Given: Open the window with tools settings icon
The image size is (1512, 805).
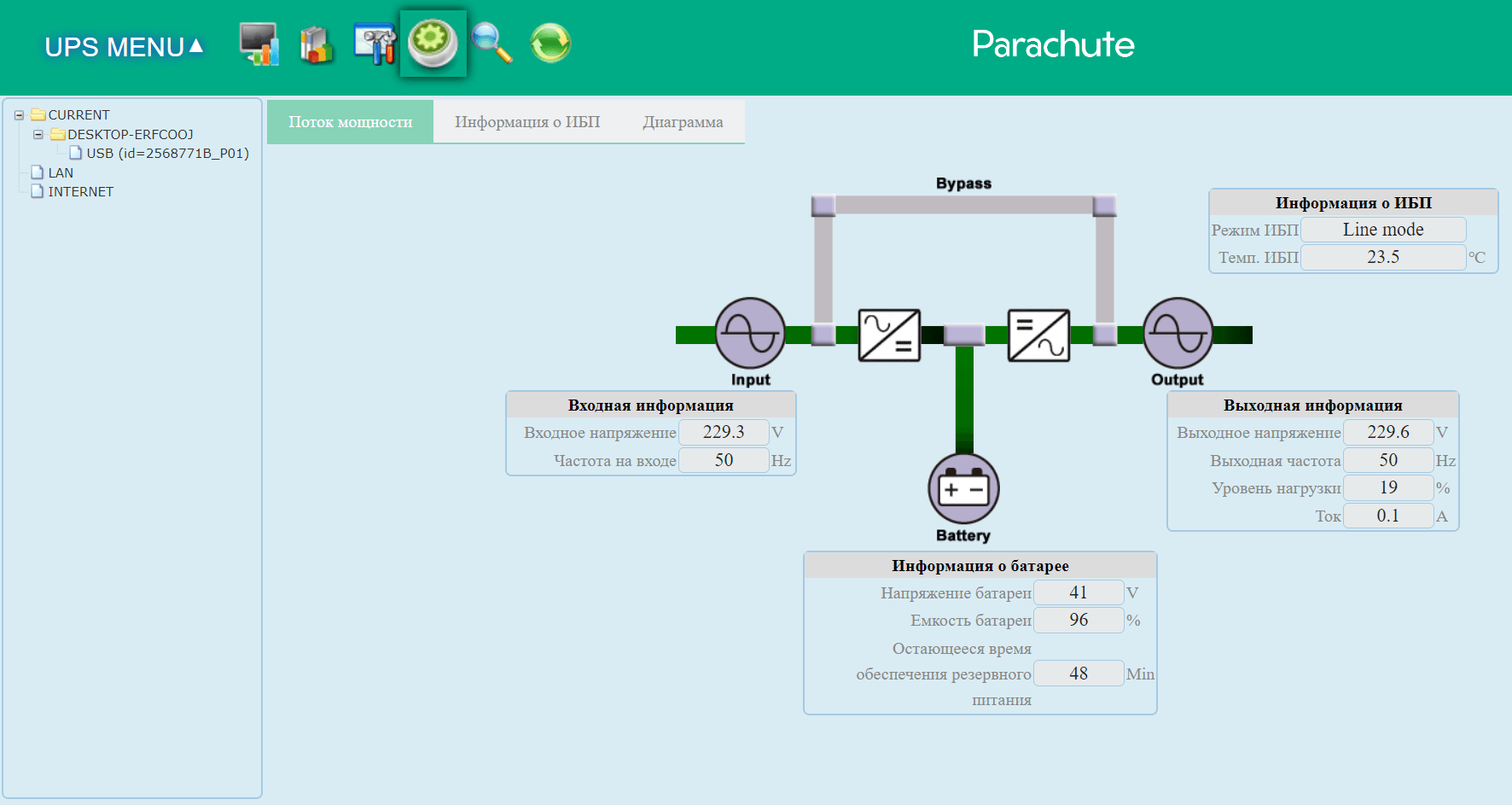Looking at the screenshot, I should [375, 44].
